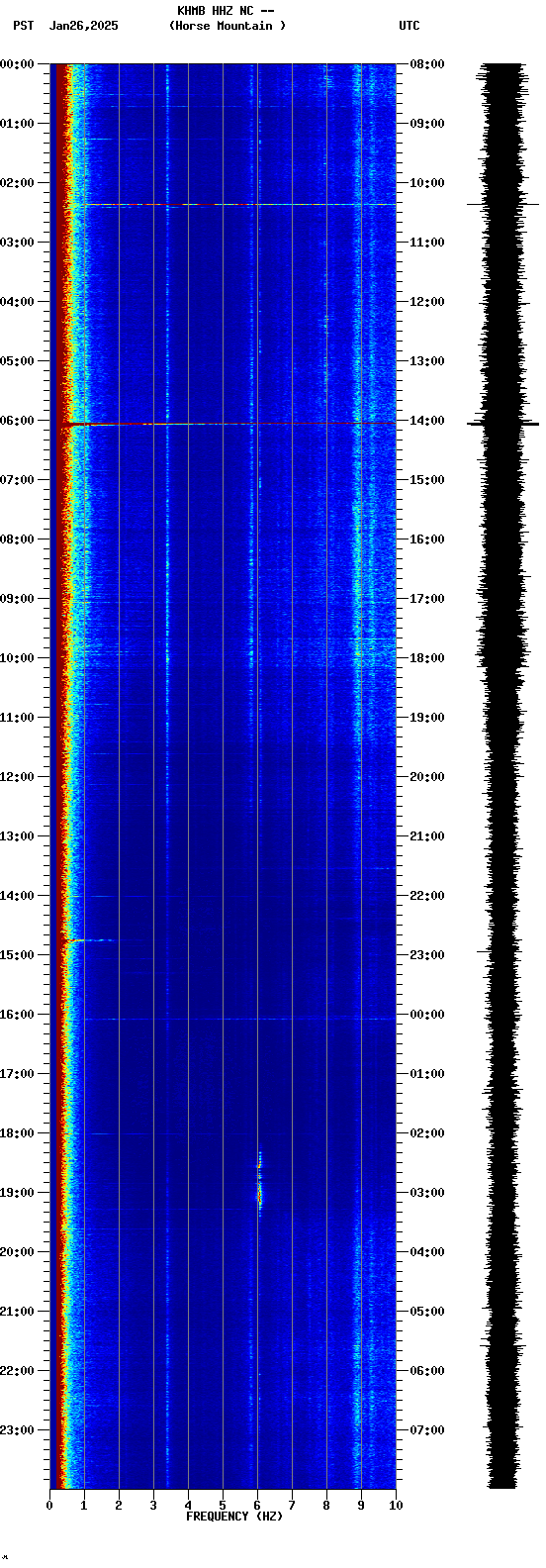Click the 0 Hz frequency tick label

(x=49, y=1506)
